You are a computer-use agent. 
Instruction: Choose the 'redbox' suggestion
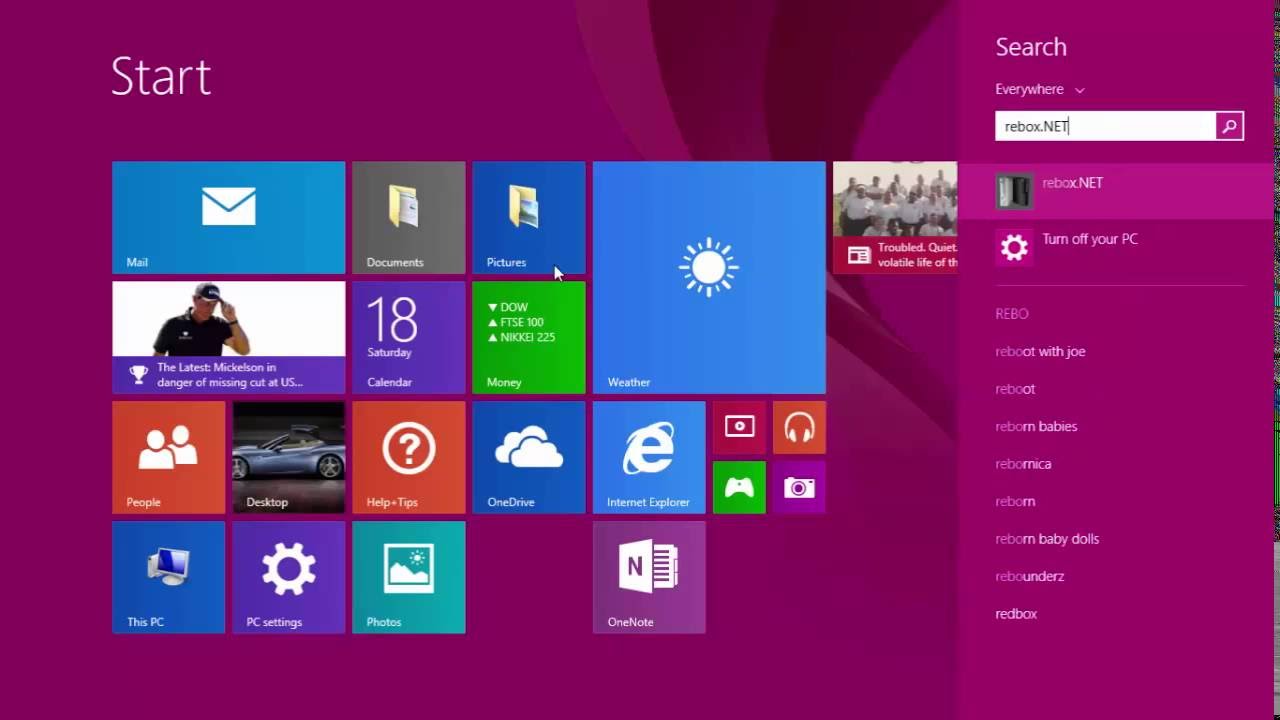[x=1016, y=614]
